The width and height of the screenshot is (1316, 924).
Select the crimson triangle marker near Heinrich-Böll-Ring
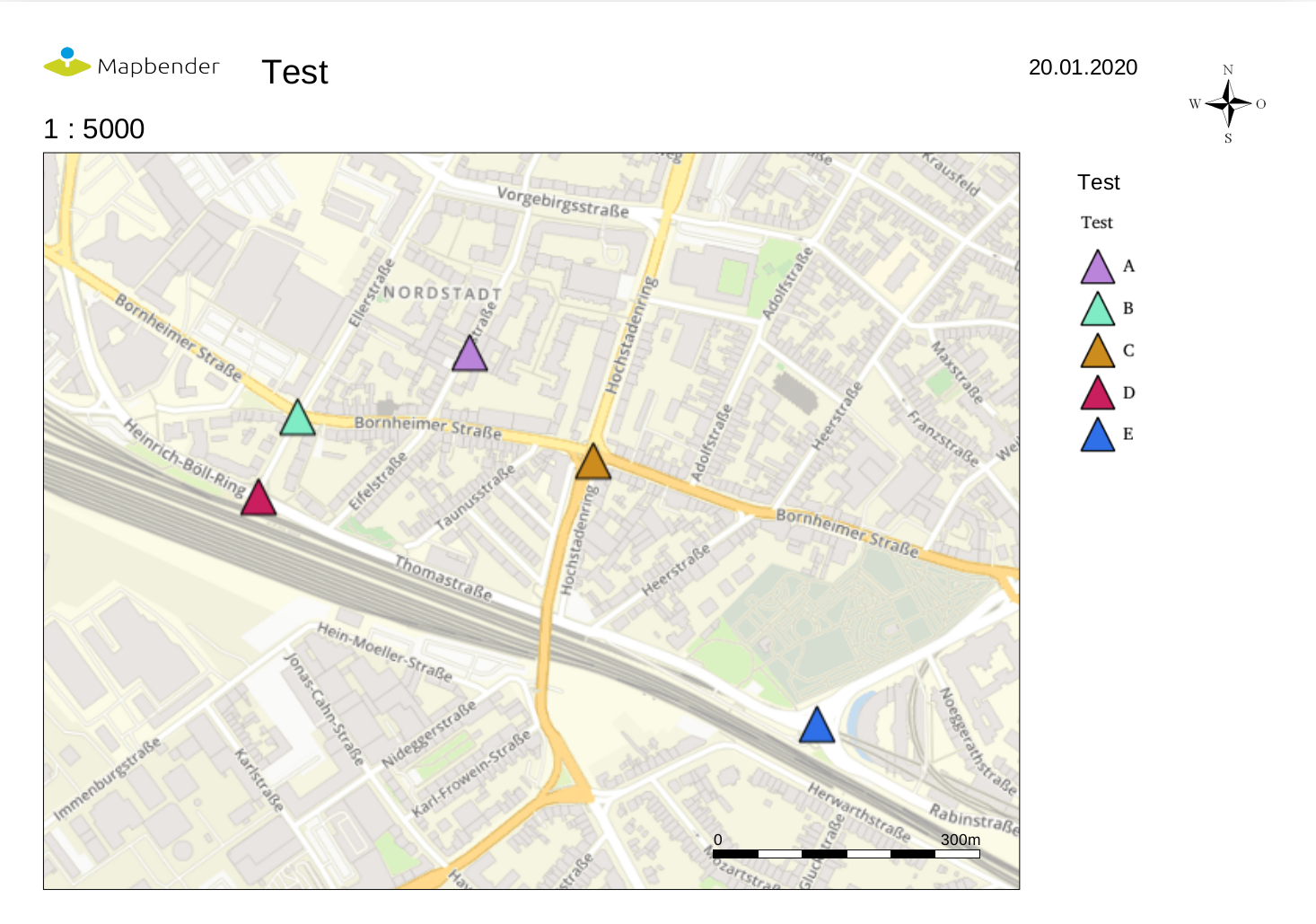point(259,499)
